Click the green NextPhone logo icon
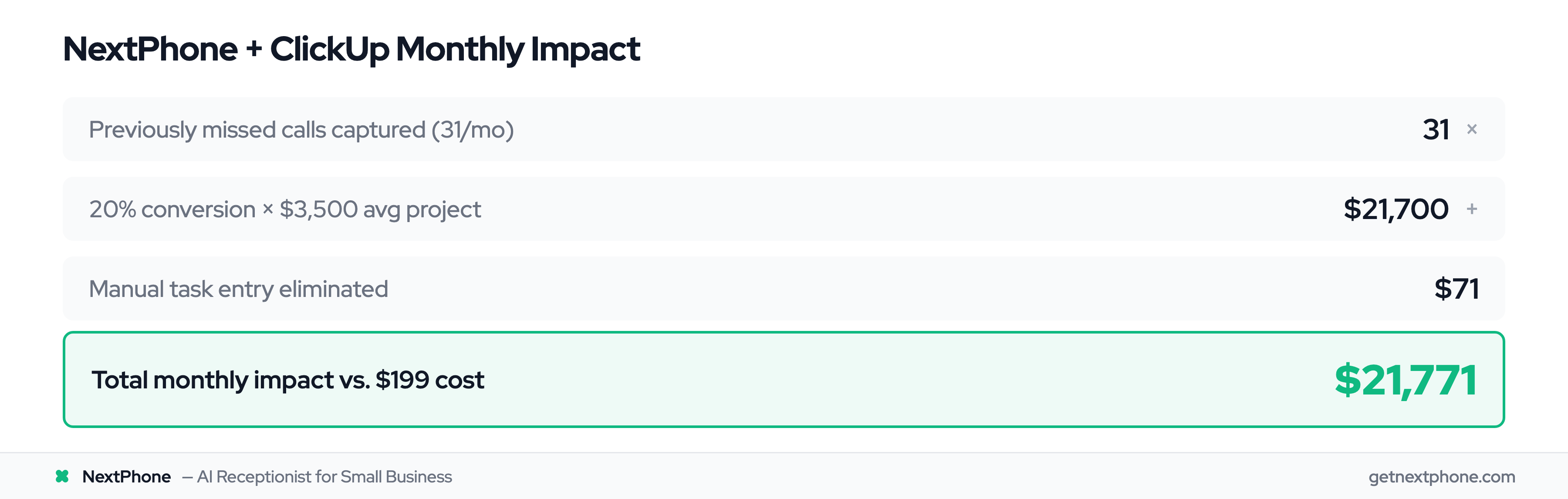This screenshot has height=499, width=1568. (x=62, y=476)
